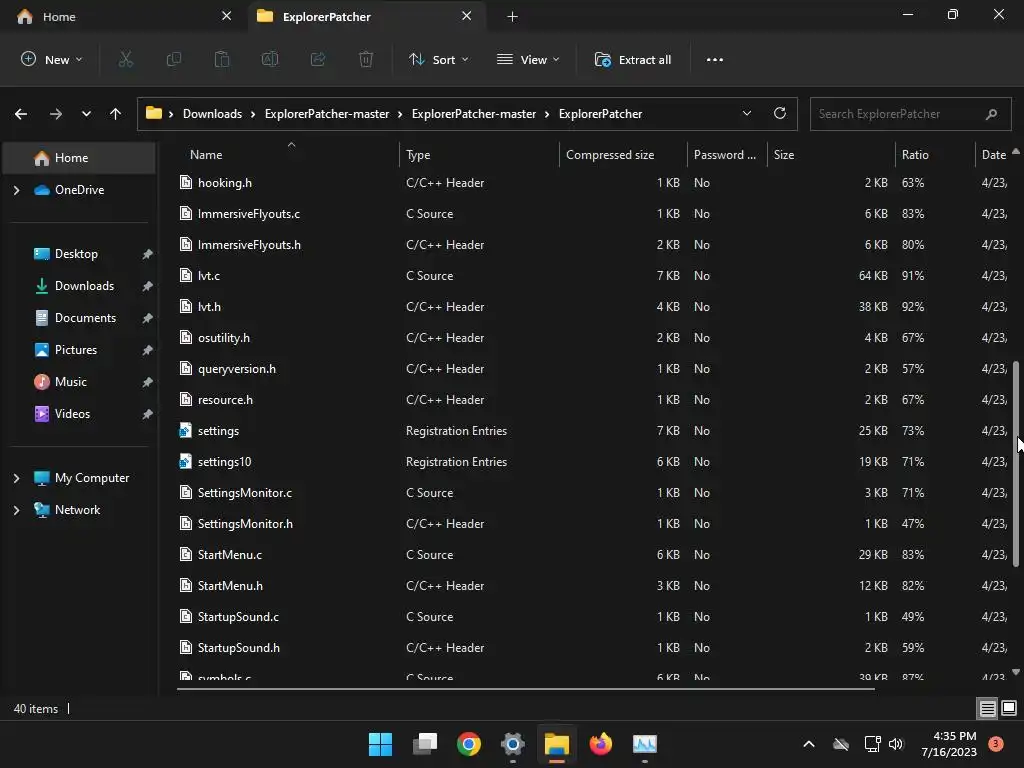Image resolution: width=1024 pixels, height=768 pixels.
Task: Open the New dropdown menu
Action: tap(52, 59)
